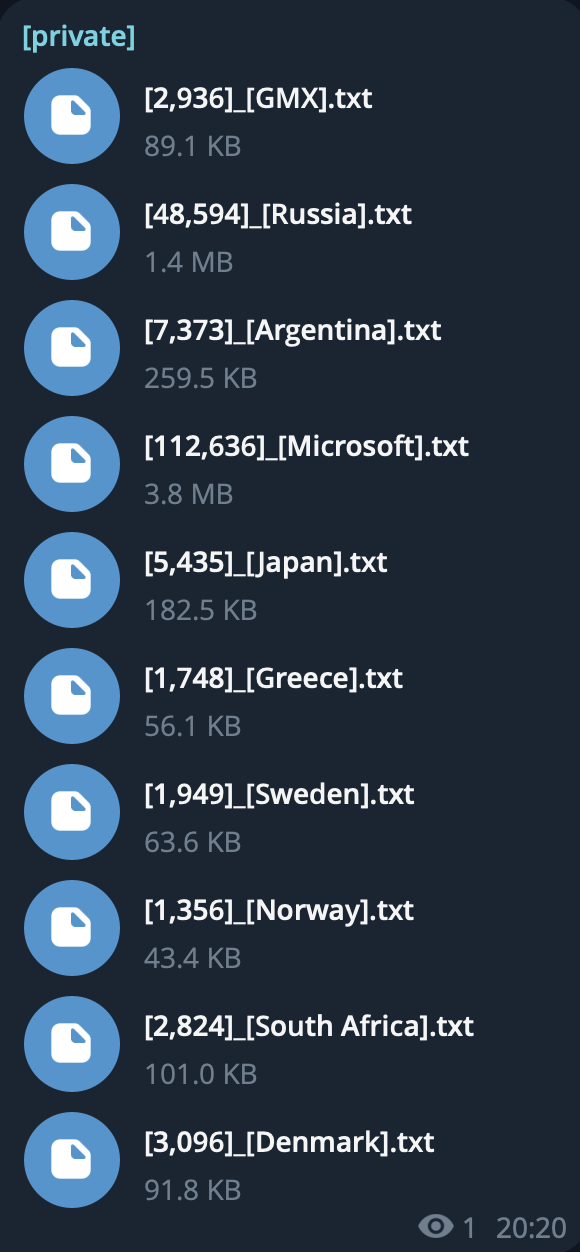Screen dimensions: 580x1252
Task: Open the Microsoft.txt file icon
Action: [72, 464]
